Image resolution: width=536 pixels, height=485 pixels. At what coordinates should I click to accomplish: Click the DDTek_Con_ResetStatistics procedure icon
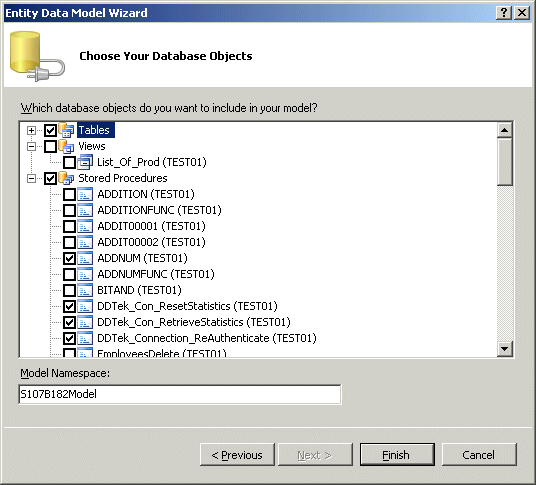click(x=85, y=307)
